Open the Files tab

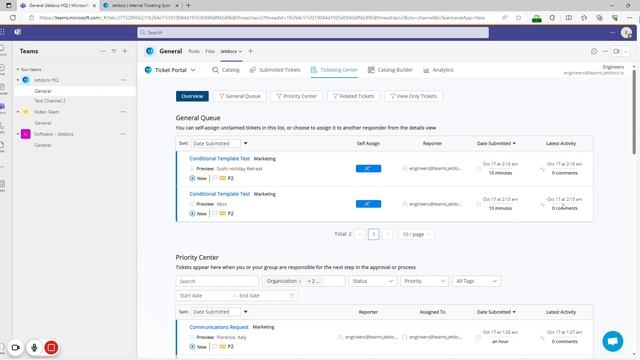pyautogui.click(x=210, y=51)
